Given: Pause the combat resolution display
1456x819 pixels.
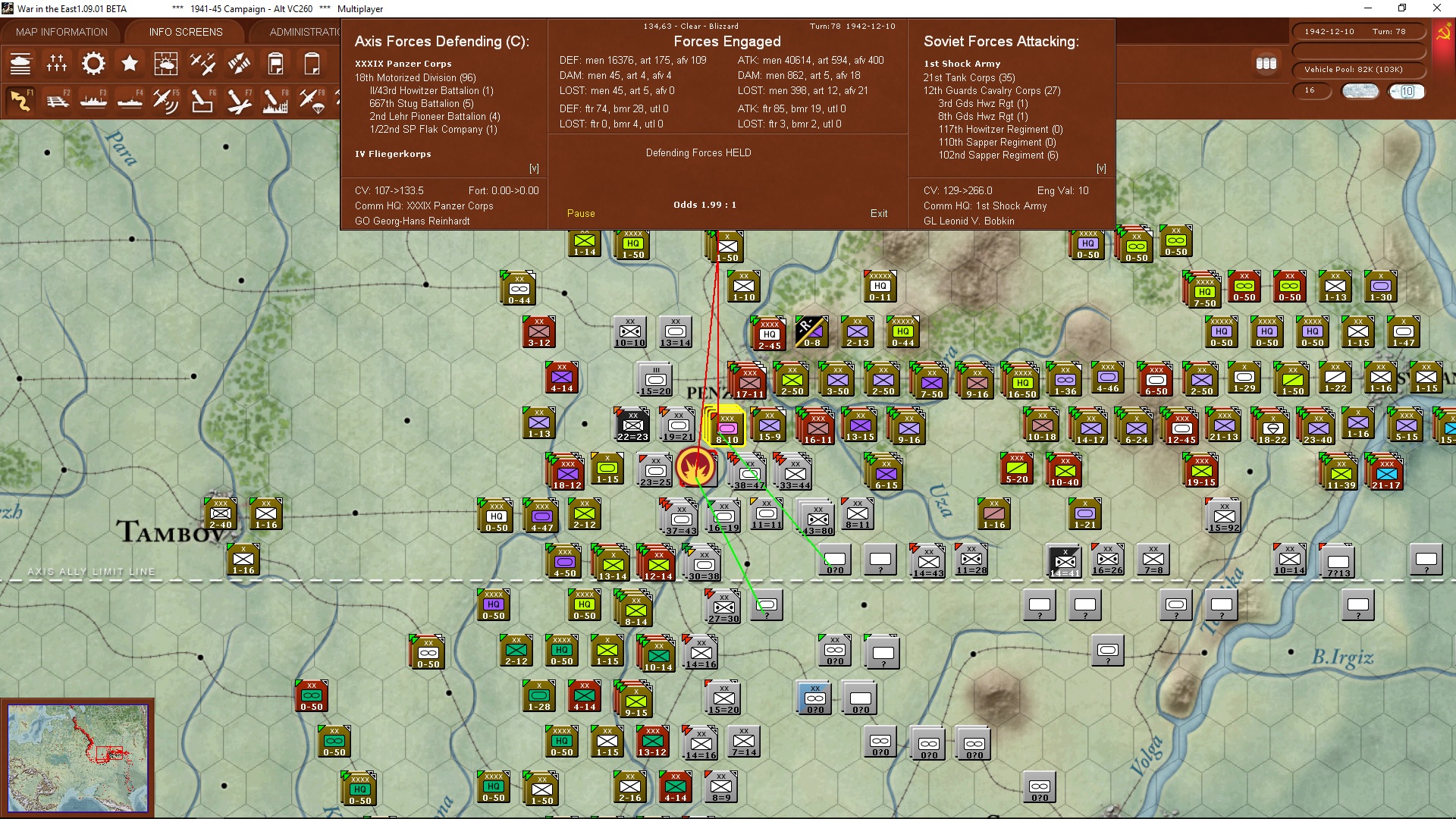Looking at the screenshot, I should [581, 213].
